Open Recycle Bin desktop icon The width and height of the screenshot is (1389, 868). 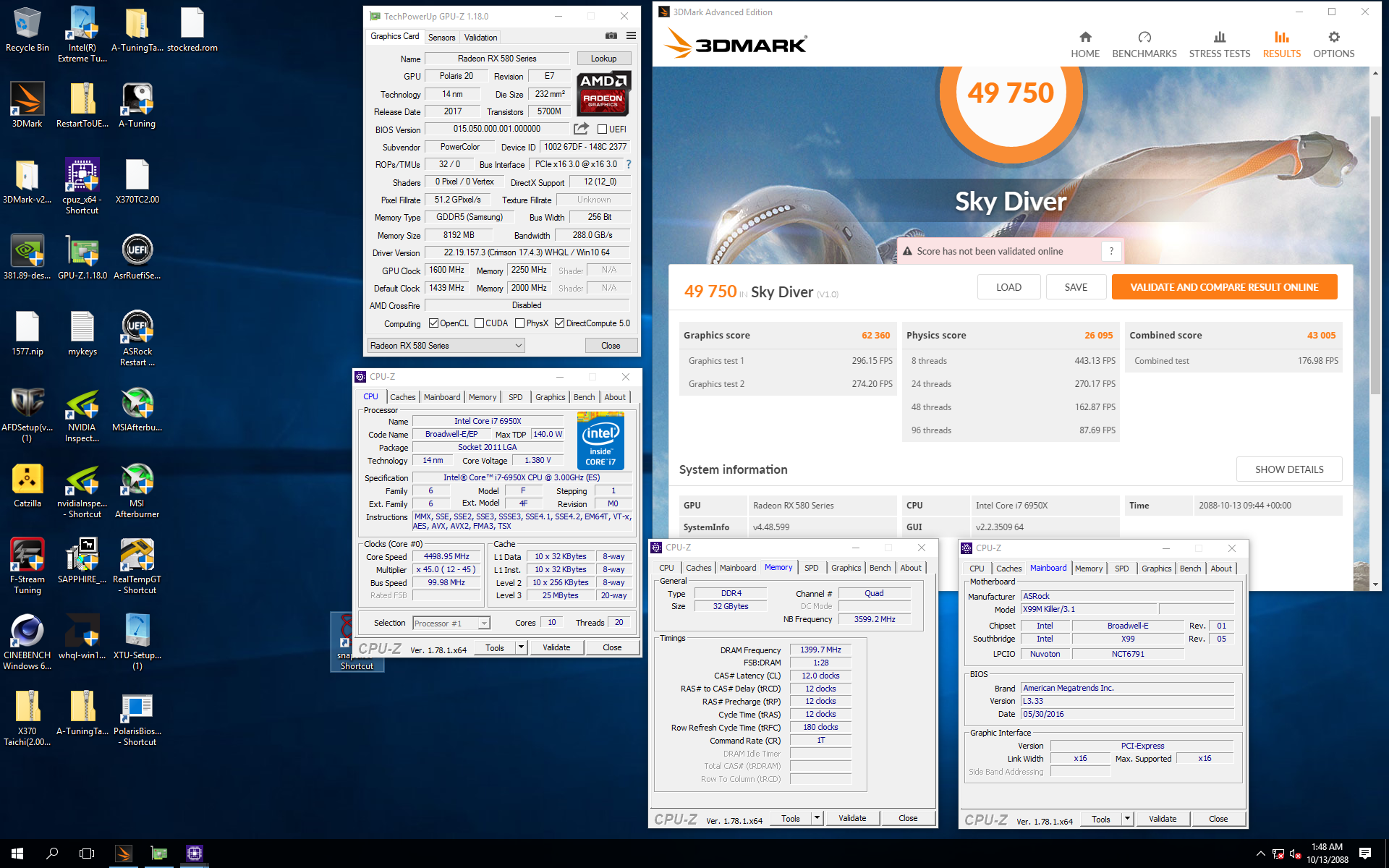point(27,30)
